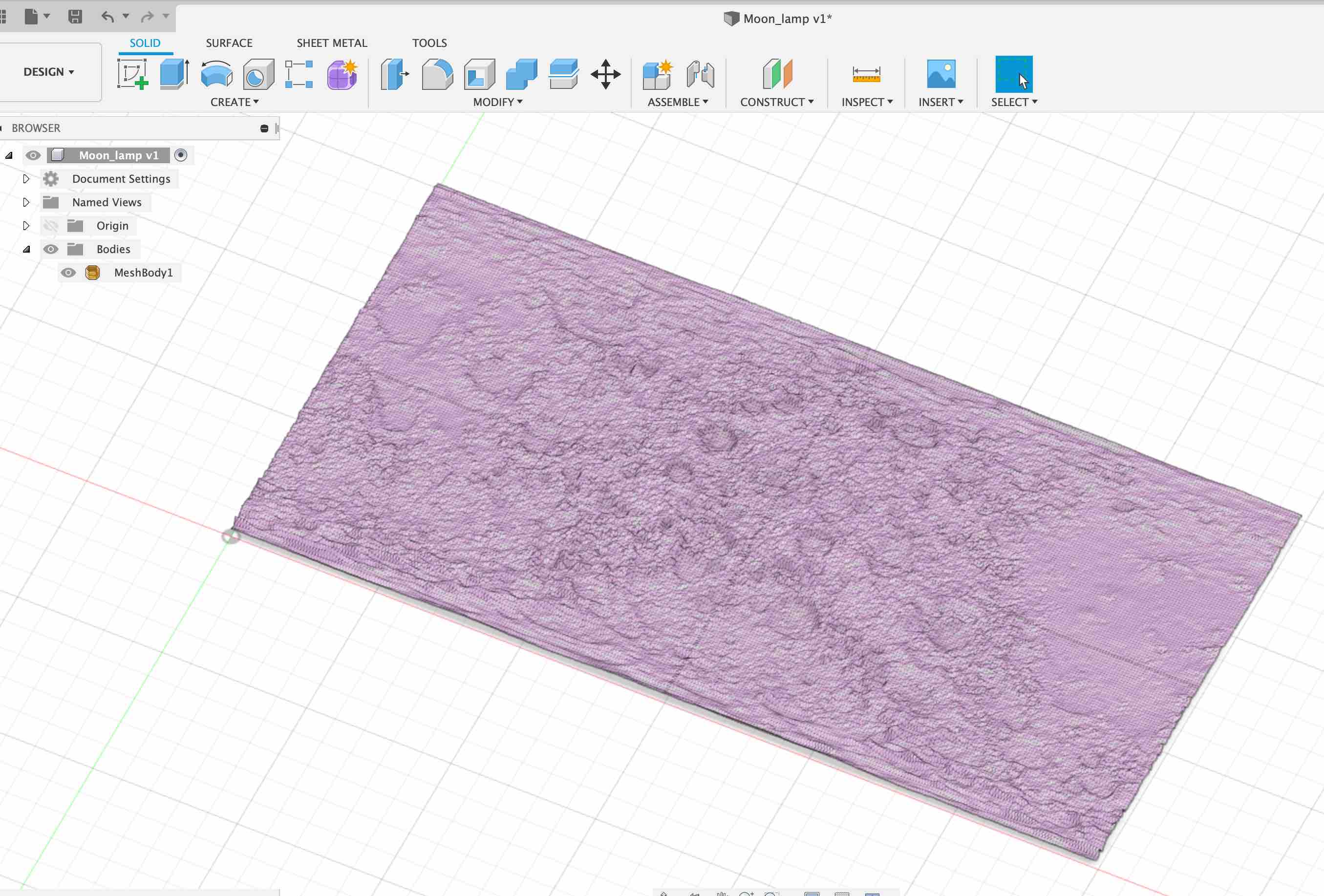Create a New Component
The height and width of the screenshot is (896, 1324).
(x=658, y=74)
